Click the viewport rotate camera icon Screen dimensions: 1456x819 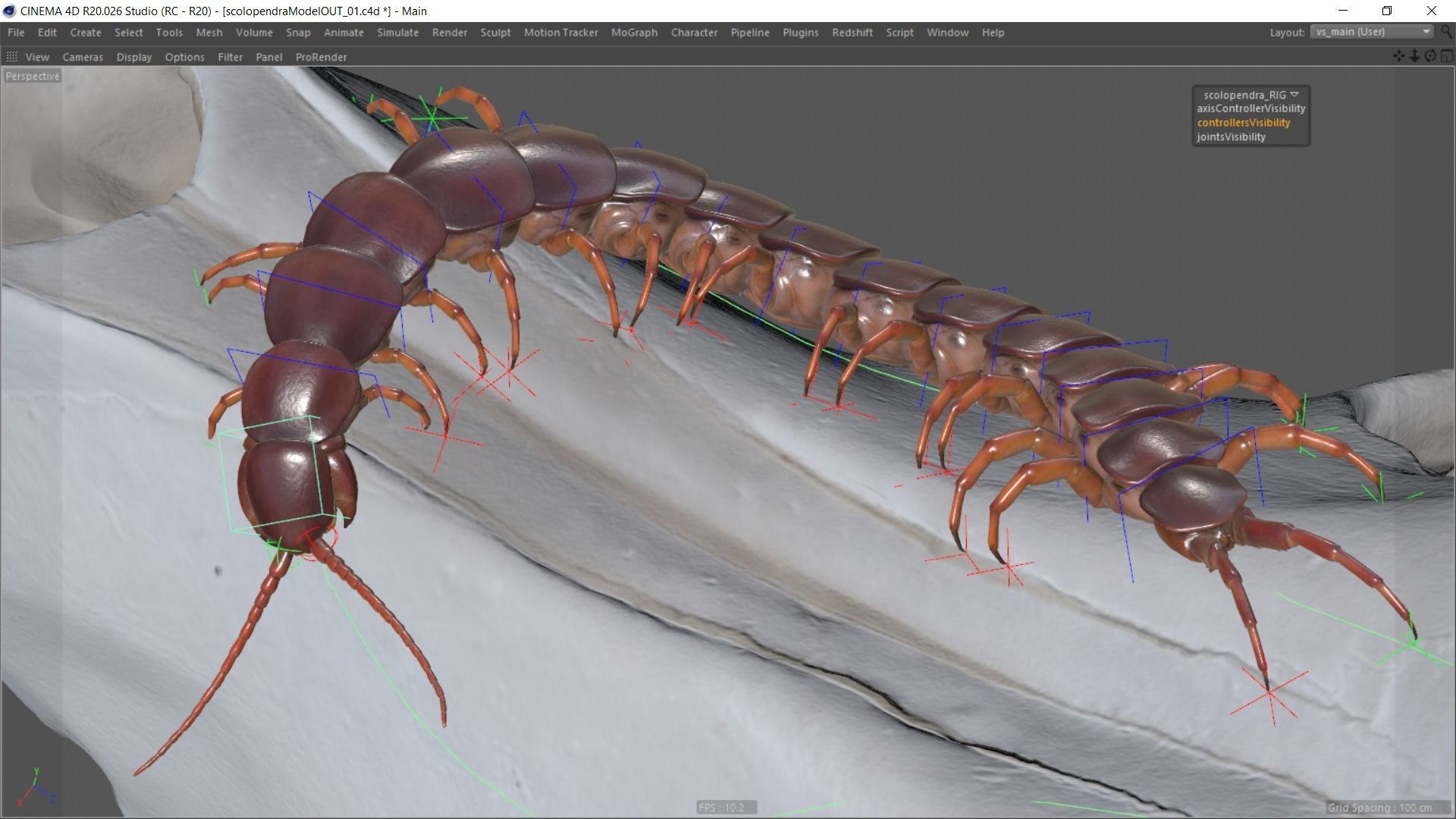click(x=1430, y=56)
